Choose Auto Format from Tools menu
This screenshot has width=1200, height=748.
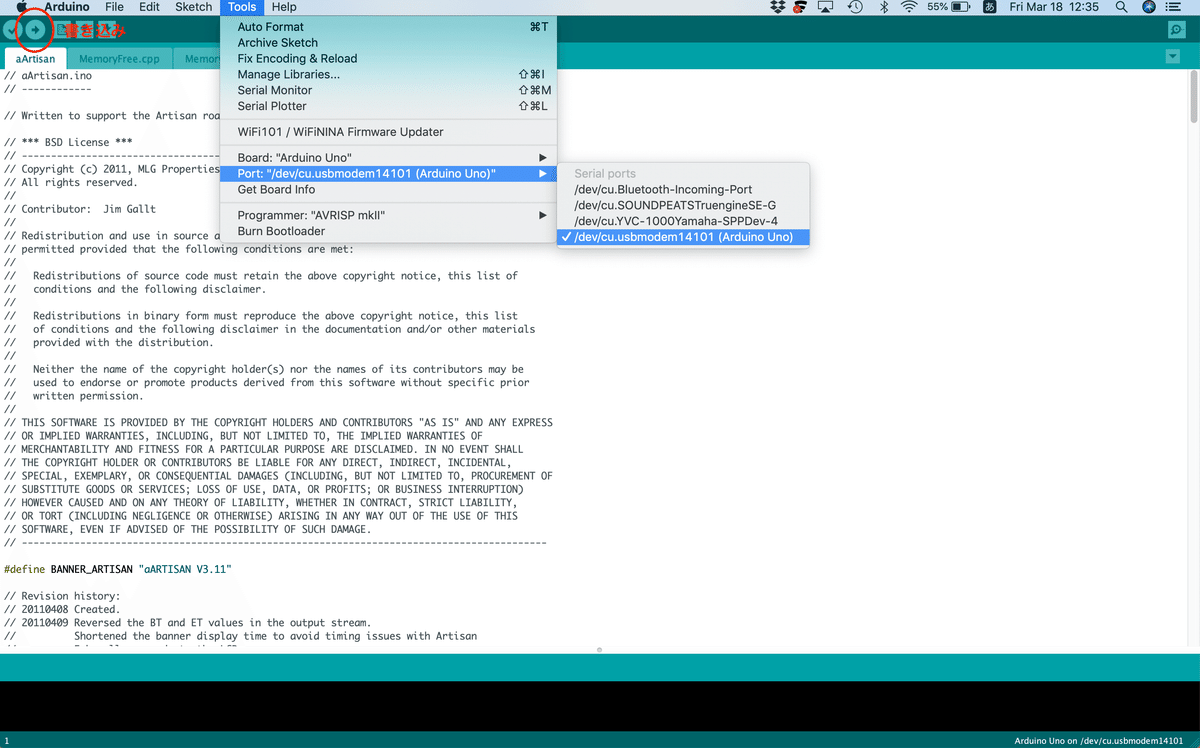click(389, 27)
